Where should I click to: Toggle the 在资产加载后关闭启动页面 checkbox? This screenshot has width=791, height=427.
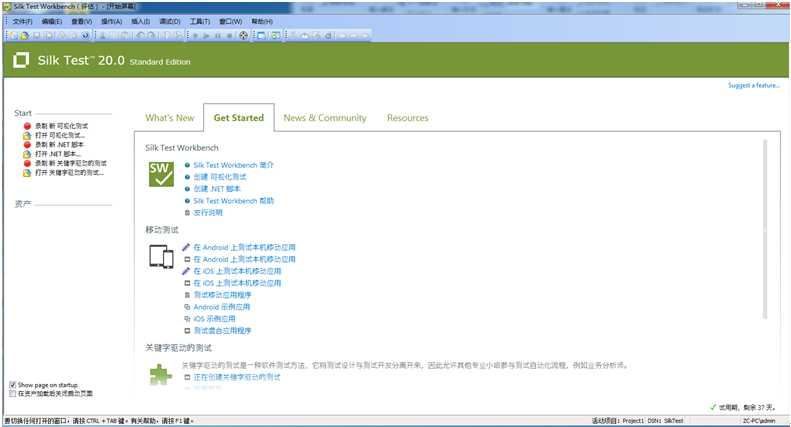[13, 393]
